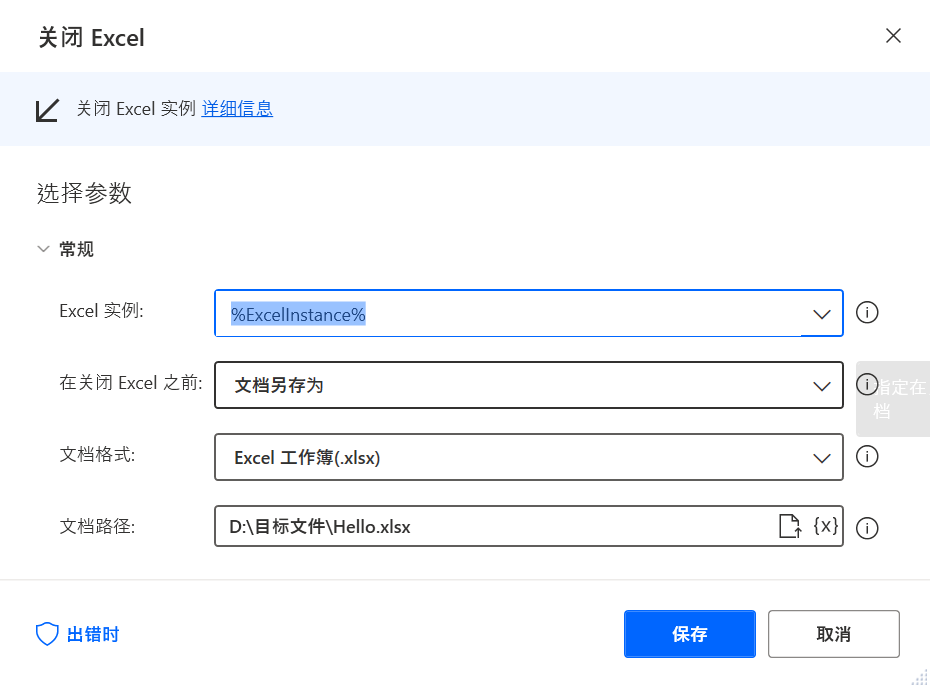
Task: Collapse the 常规 section
Action: click(x=42, y=249)
